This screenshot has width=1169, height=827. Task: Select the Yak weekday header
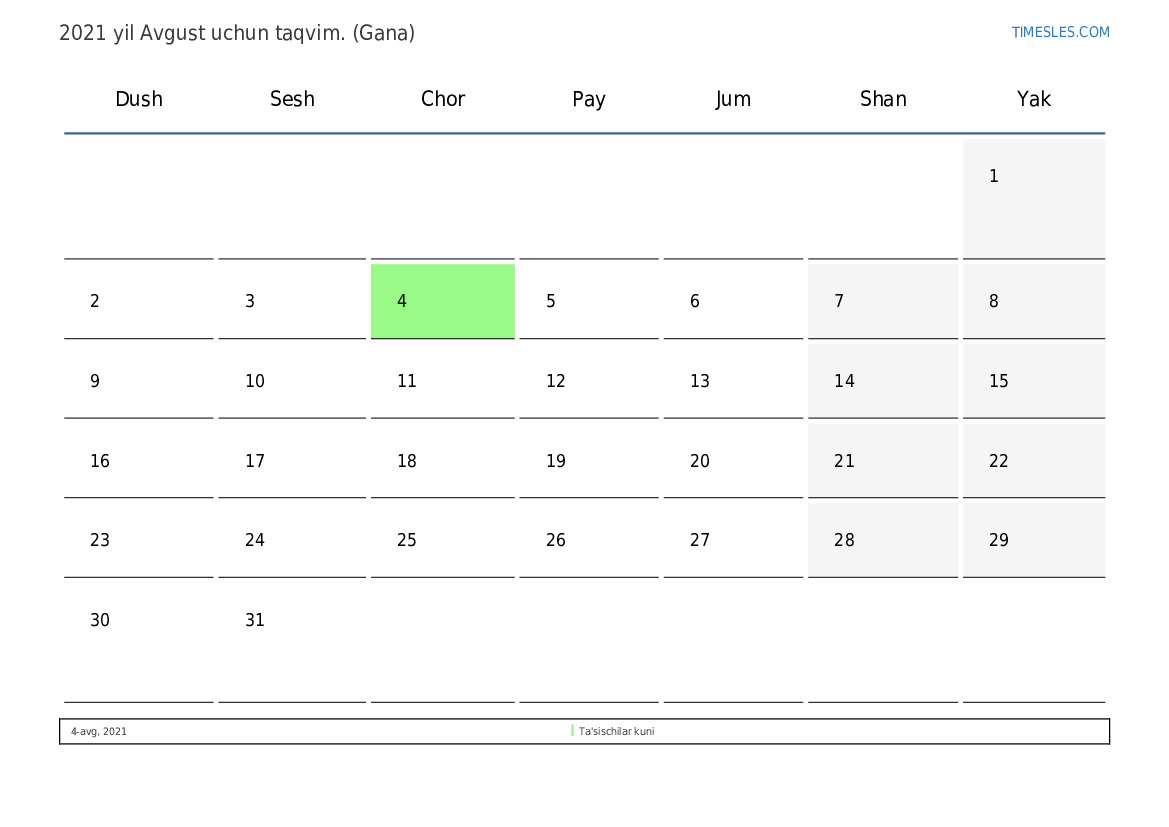coord(1033,99)
